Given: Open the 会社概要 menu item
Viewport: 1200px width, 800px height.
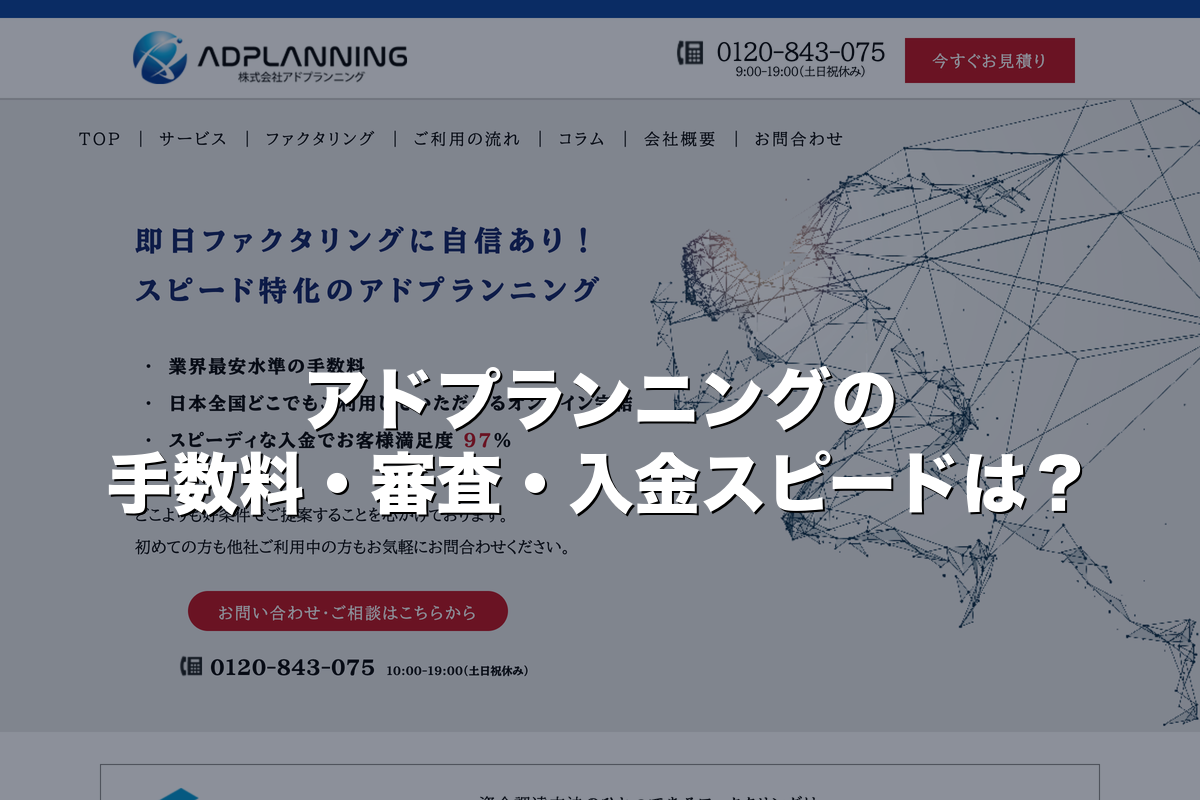Looking at the screenshot, I should coord(680,139).
